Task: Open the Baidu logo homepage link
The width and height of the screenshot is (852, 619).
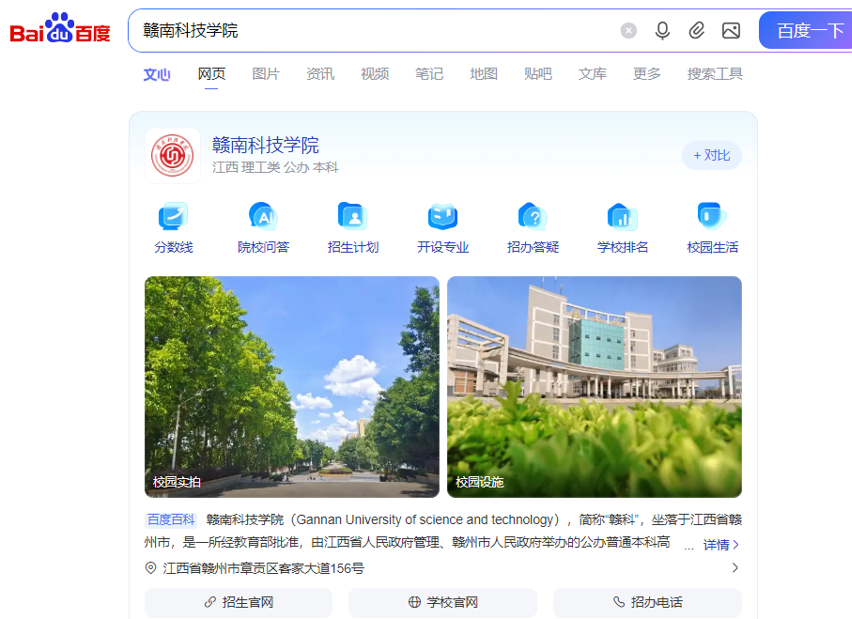Action: [60, 28]
